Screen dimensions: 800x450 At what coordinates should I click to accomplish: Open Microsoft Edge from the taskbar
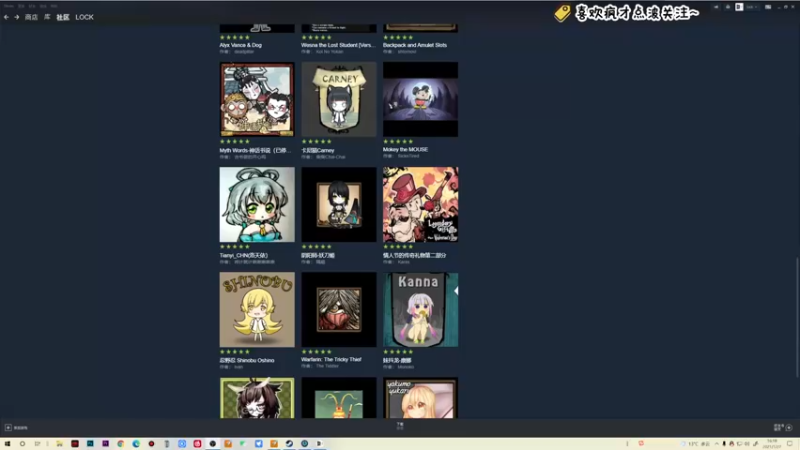[x=136, y=444]
